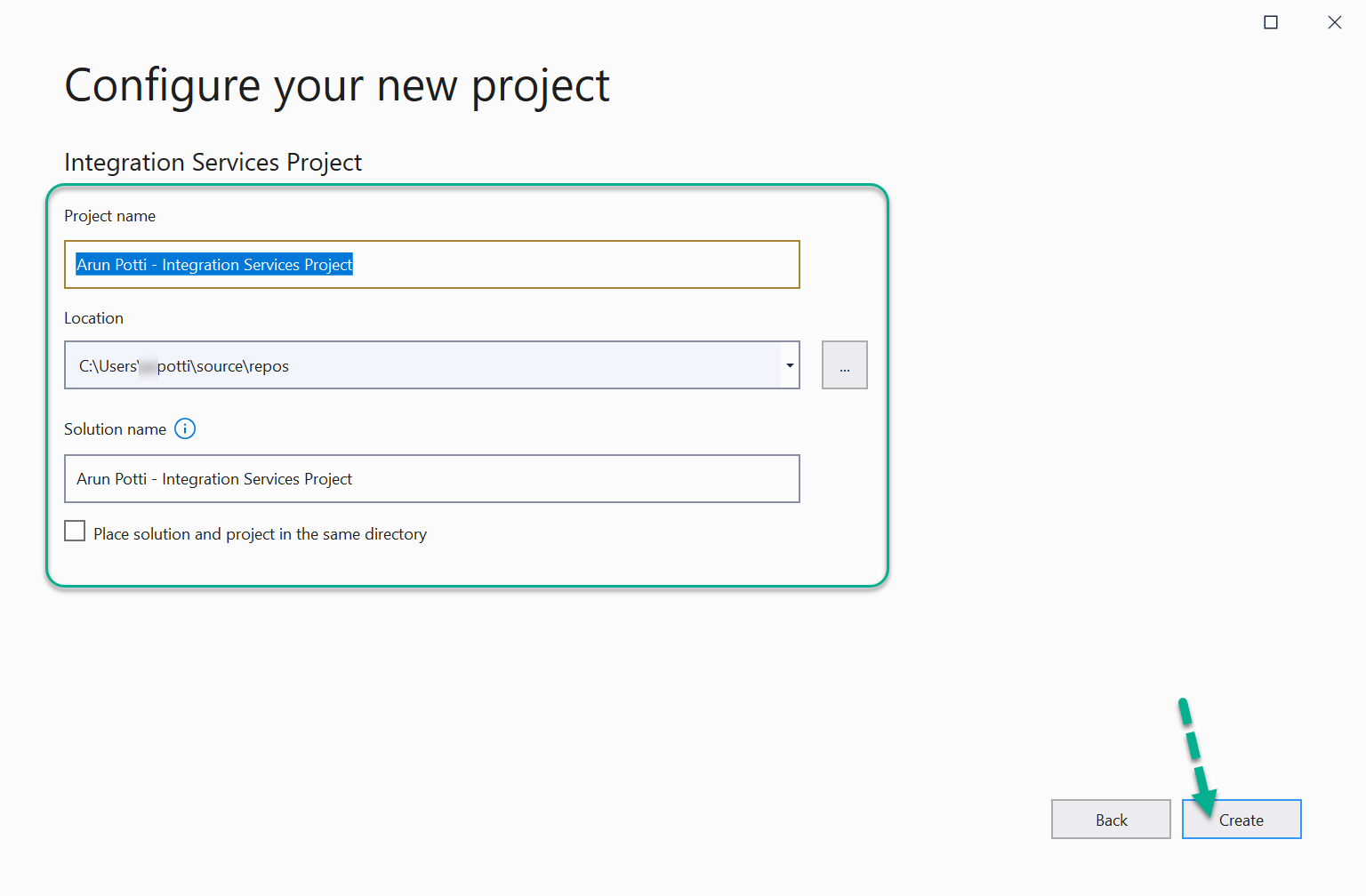Click the "Integration Services Project" subtitle
Screen dimensions: 1366x896
213,162
